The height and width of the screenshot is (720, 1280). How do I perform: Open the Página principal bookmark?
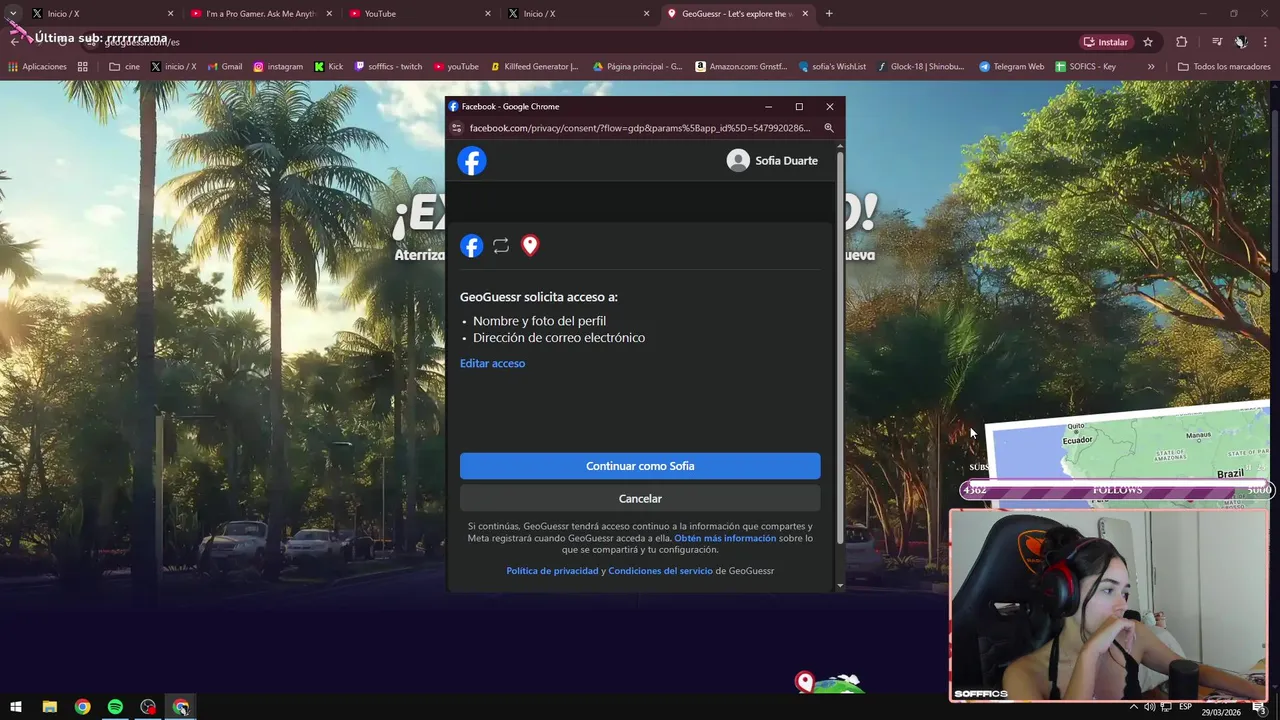coord(638,67)
